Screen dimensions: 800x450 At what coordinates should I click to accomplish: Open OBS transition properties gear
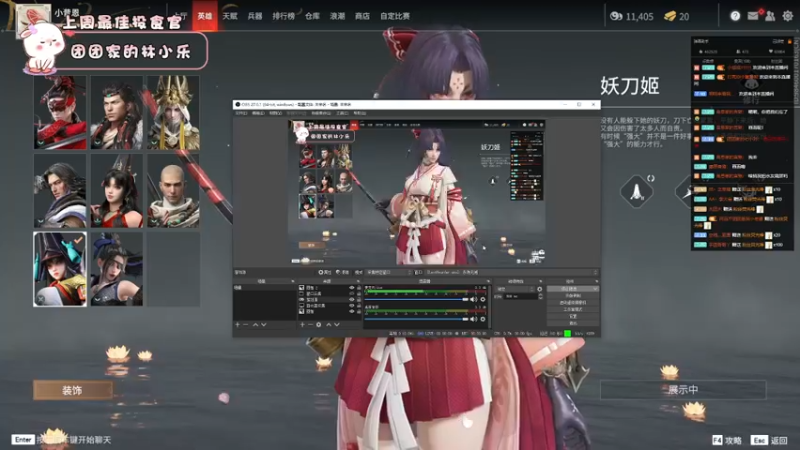point(539,289)
